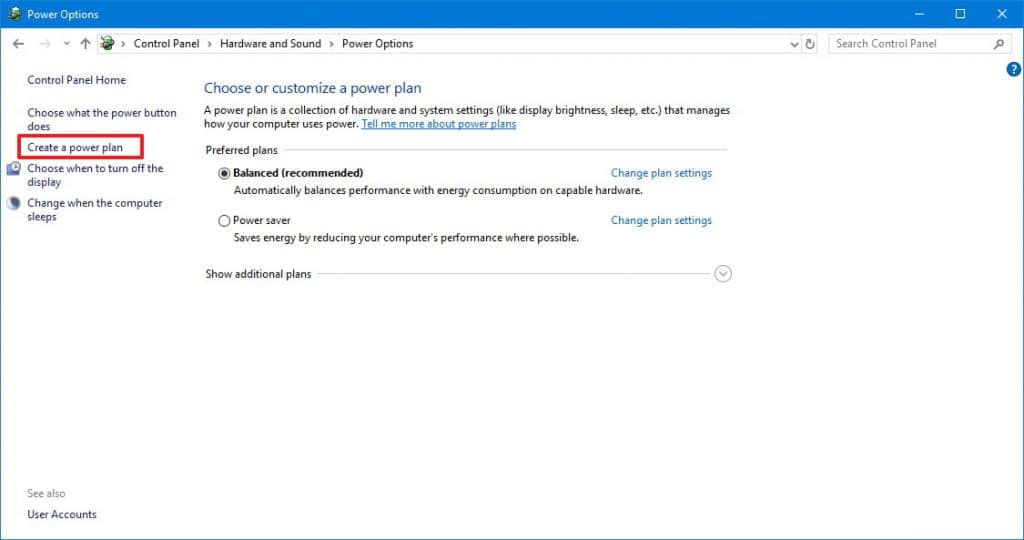Open the address bar history dropdown
This screenshot has width=1024, height=540.
(x=794, y=44)
